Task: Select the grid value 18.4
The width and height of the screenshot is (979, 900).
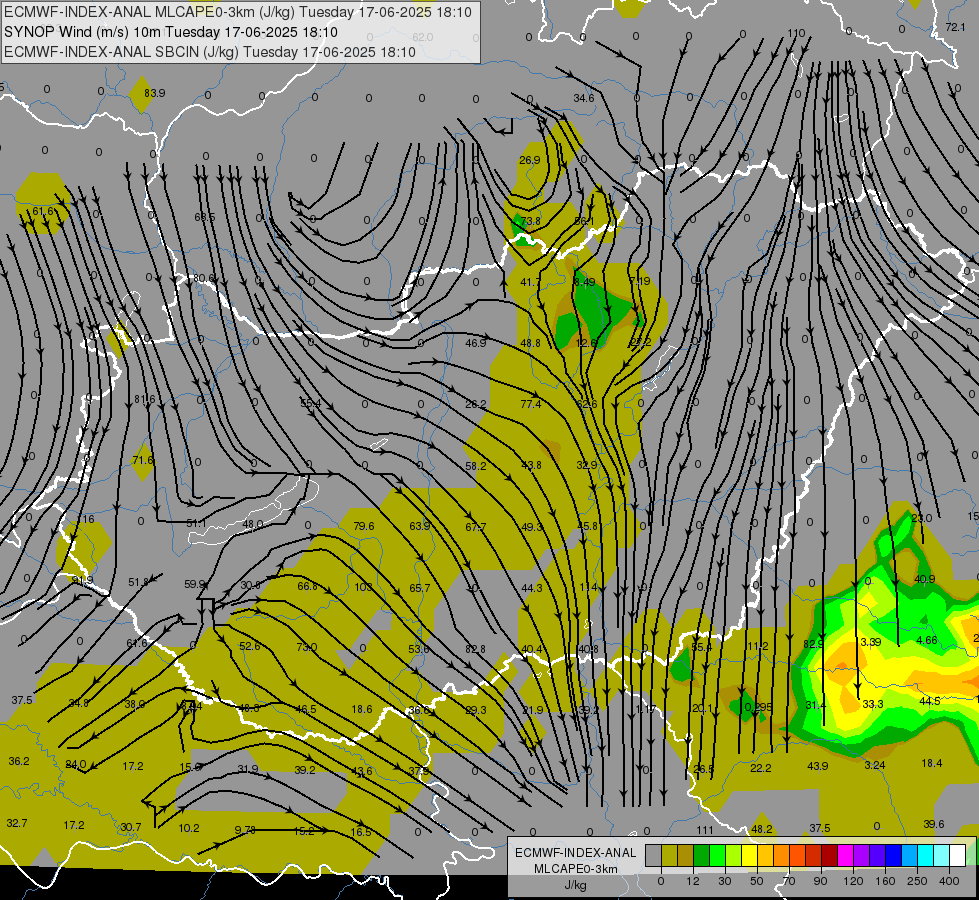Action: [x=932, y=763]
